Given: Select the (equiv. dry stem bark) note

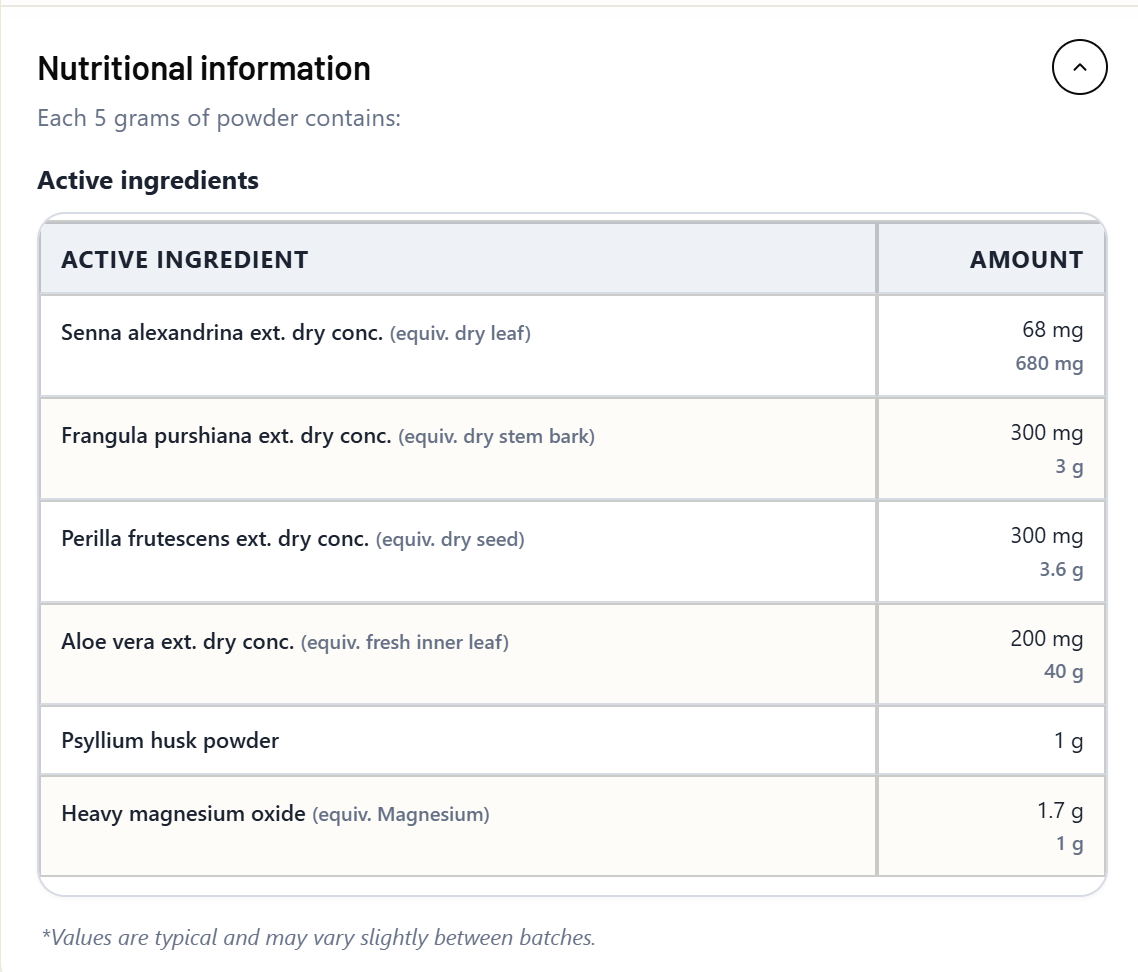Looking at the screenshot, I should [496, 436].
